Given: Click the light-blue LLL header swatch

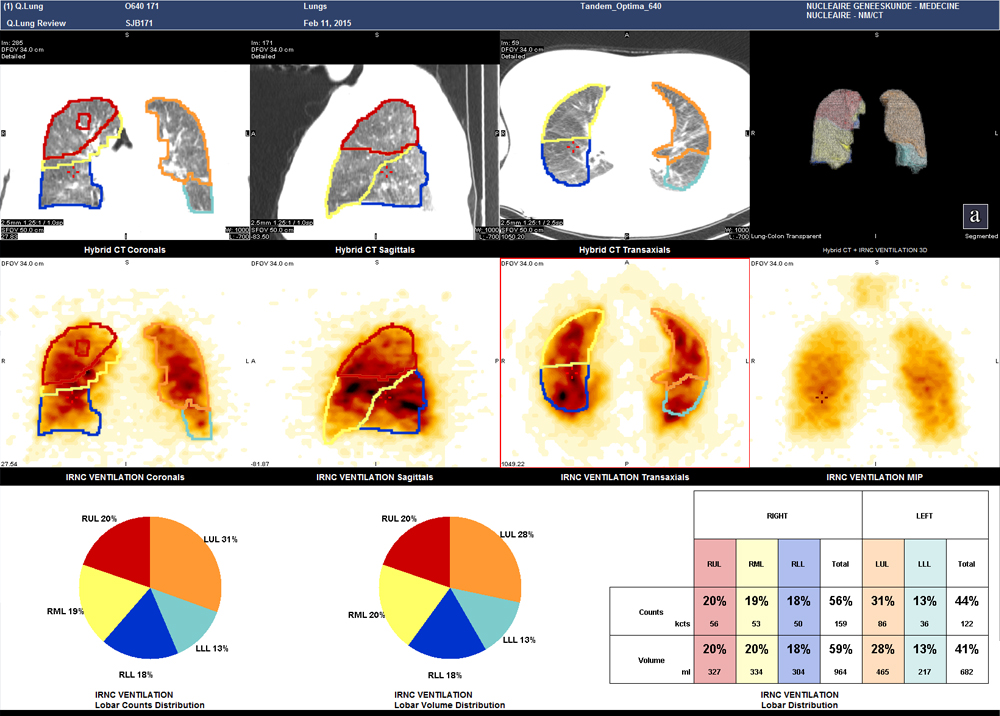Looking at the screenshot, I should point(925,563).
